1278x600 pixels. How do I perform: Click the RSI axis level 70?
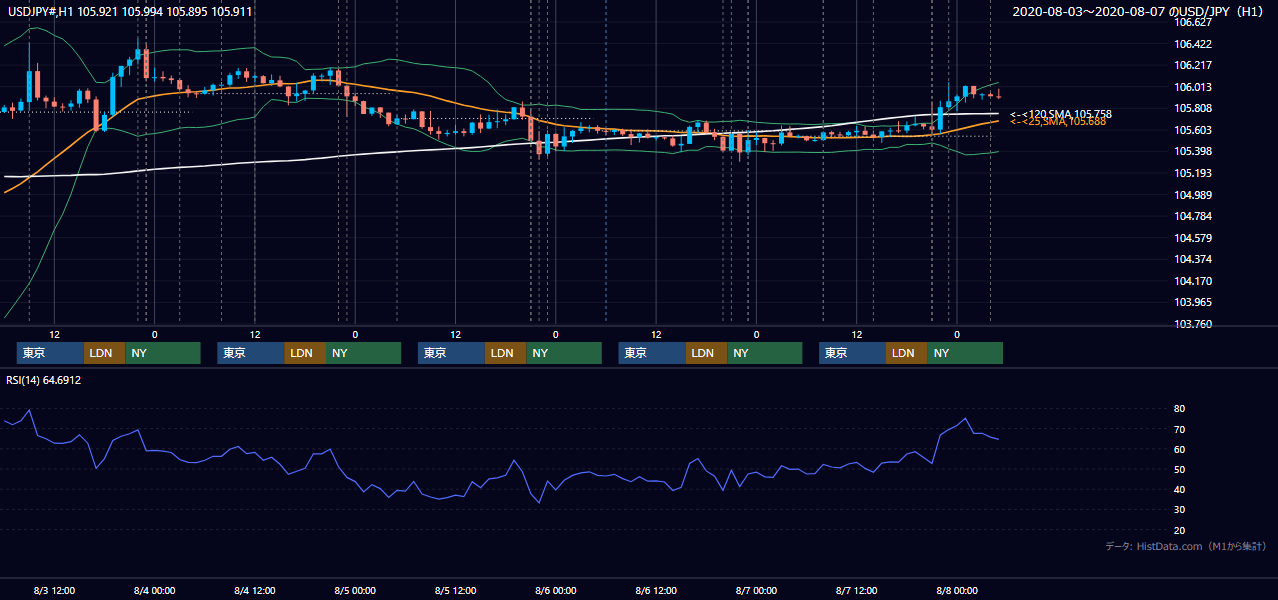click(1180, 429)
